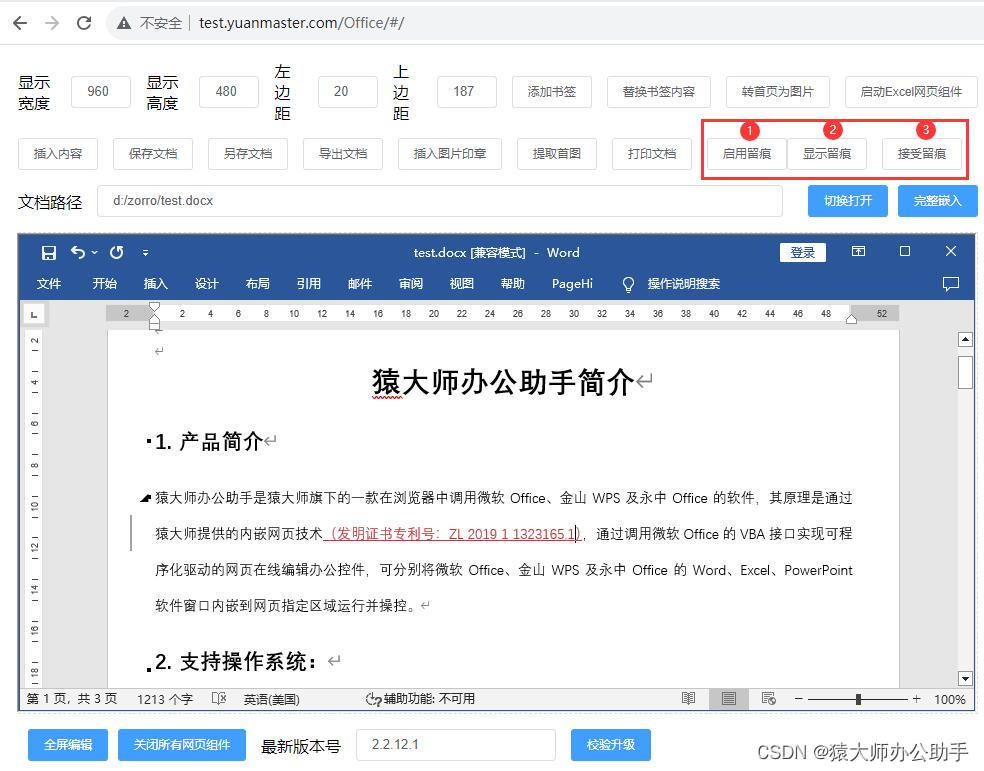Click the browser forward arrow
This screenshot has width=984, height=771.
pyautogui.click(x=52, y=23)
